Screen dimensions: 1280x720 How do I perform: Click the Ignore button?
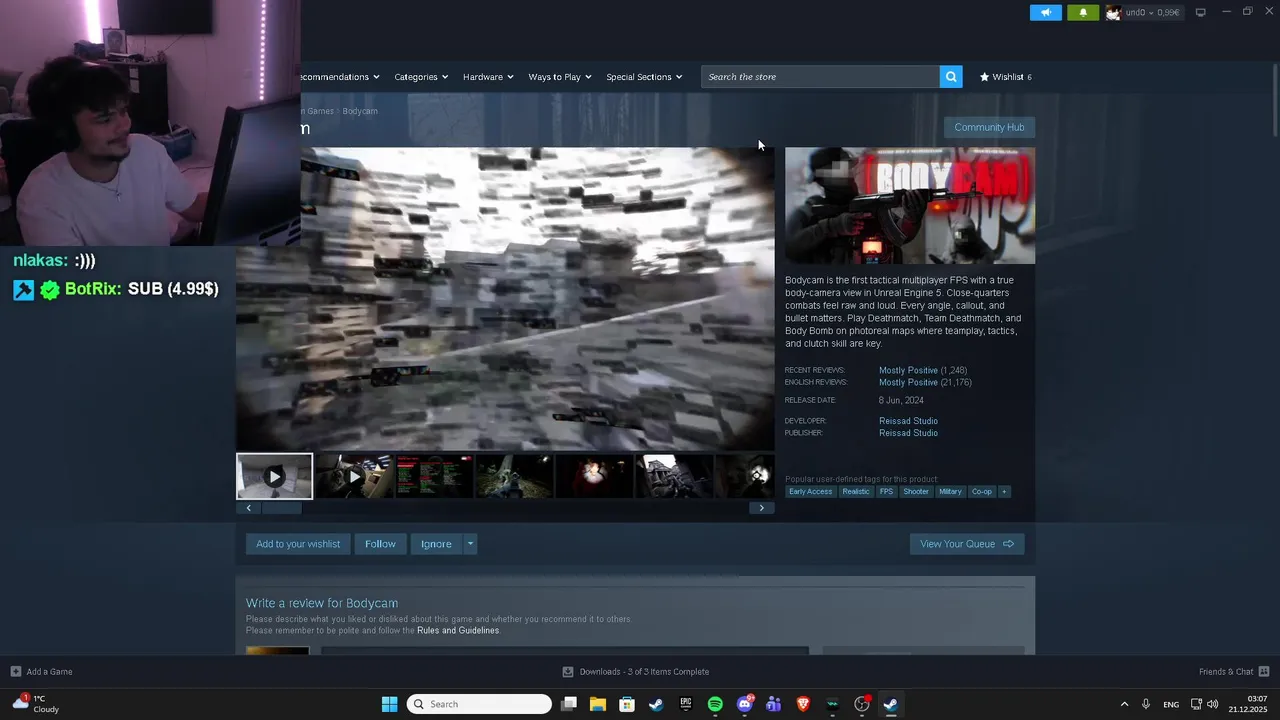436,544
